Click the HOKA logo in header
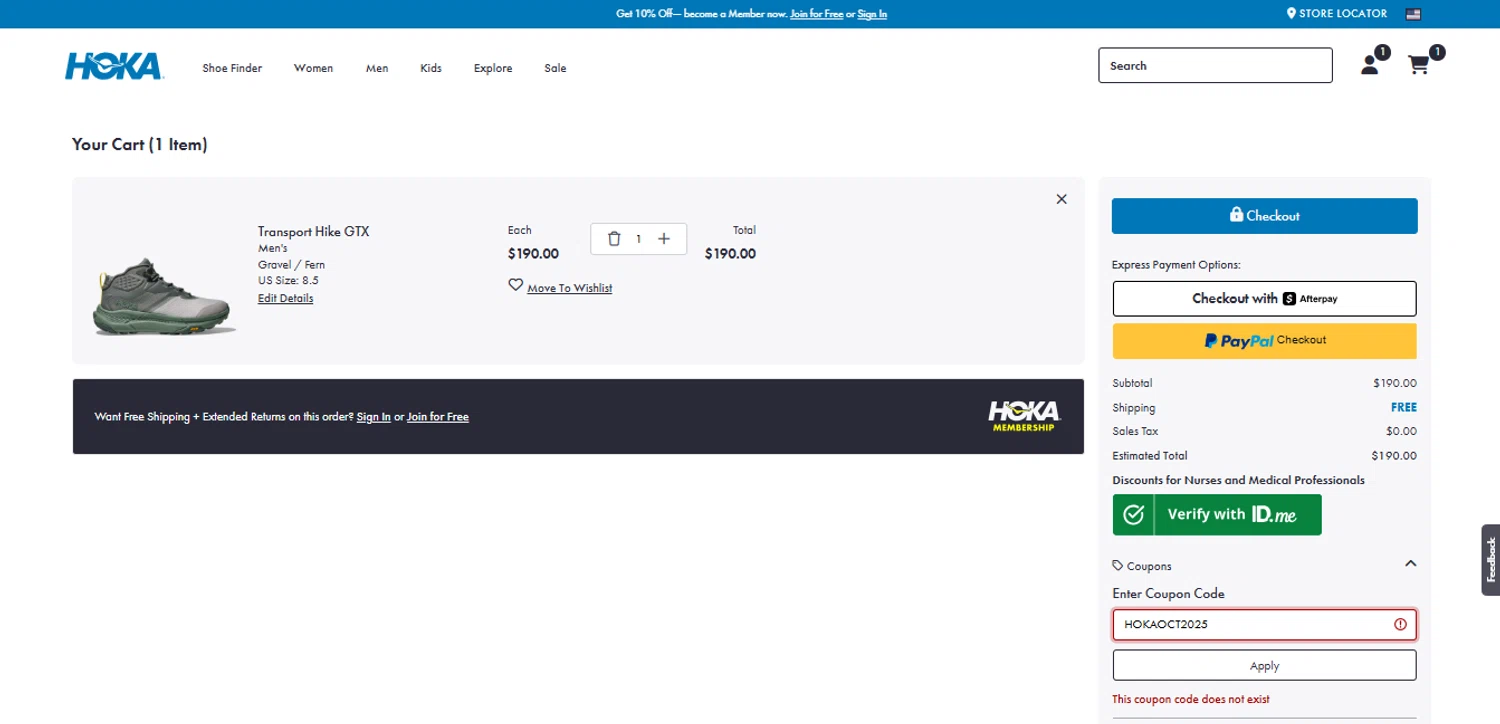 pyautogui.click(x=113, y=66)
